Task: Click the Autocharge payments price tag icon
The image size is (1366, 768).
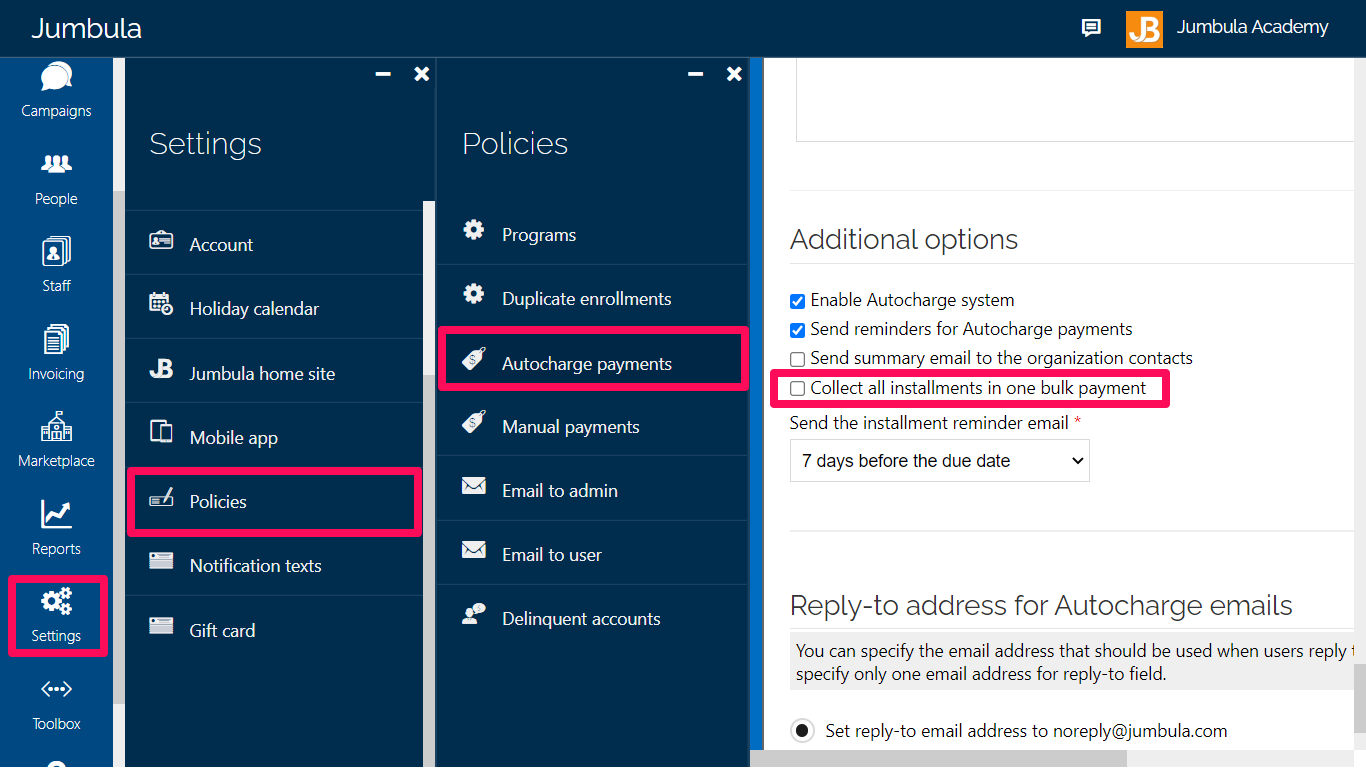Action: pos(474,359)
